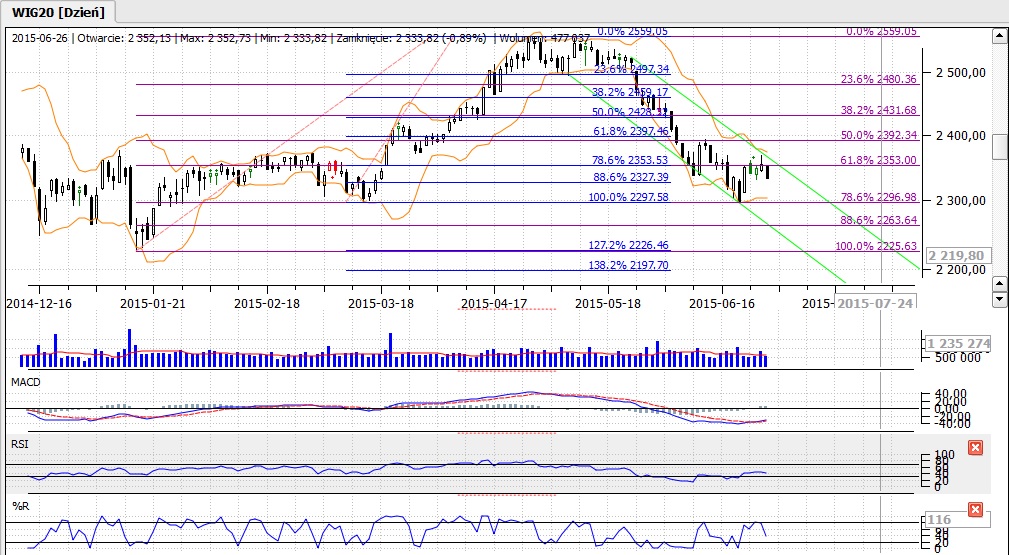Select the purple 88.6% 2263.64 retracement label
The height and width of the screenshot is (555, 1009).
click(x=878, y=220)
